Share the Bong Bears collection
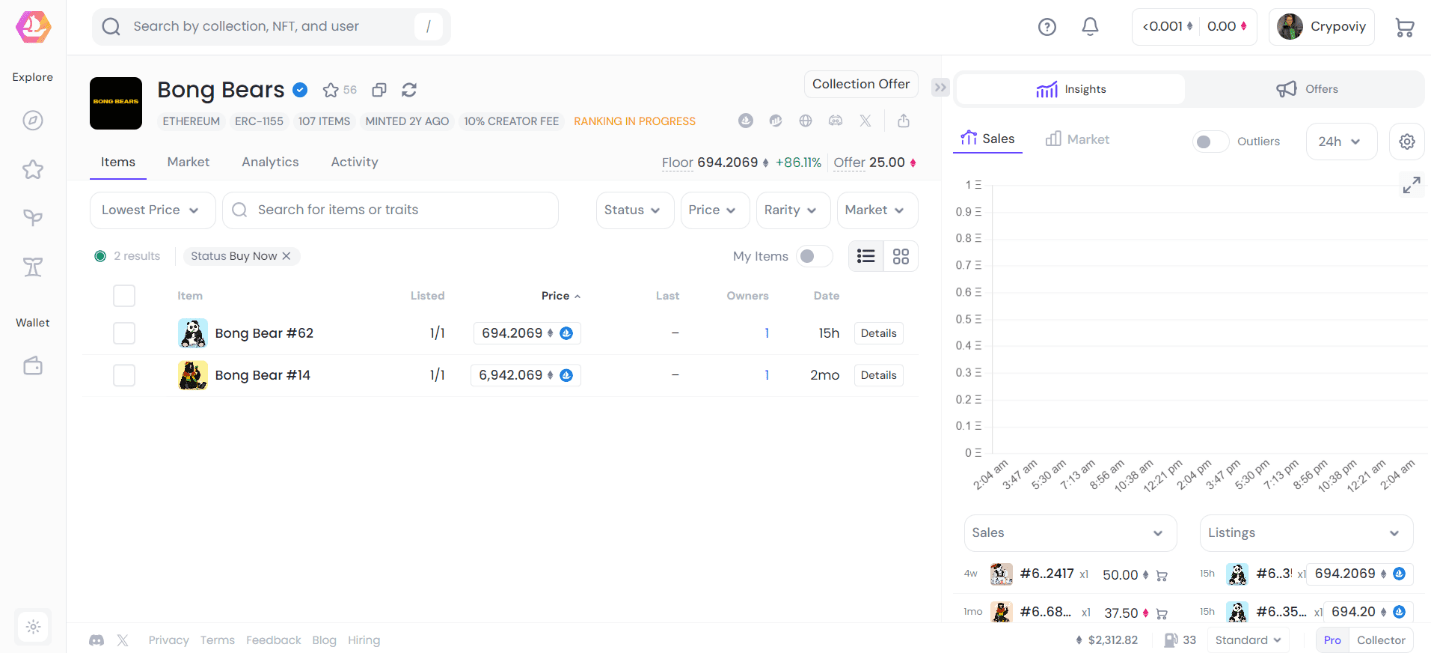Viewport: 1431px width, 653px height. (903, 120)
